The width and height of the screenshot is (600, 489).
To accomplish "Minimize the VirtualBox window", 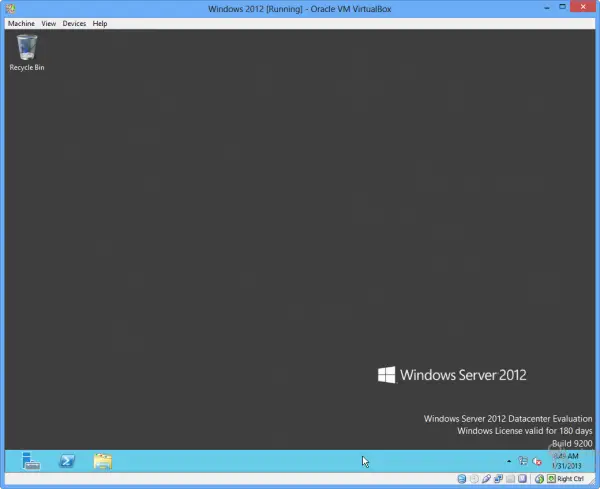I will [547, 7].
